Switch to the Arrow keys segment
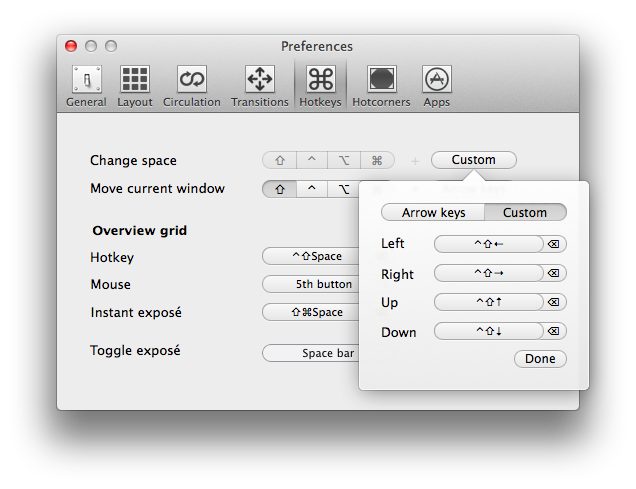Screen dimensions: 636x489 [x=433, y=212]
